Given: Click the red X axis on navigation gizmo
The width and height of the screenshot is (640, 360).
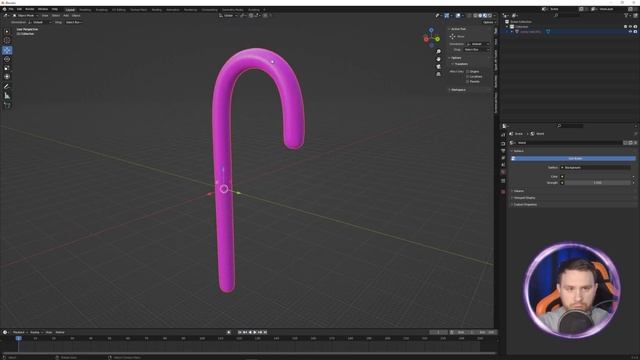Looking at the screenshot, I should (426, 39).
